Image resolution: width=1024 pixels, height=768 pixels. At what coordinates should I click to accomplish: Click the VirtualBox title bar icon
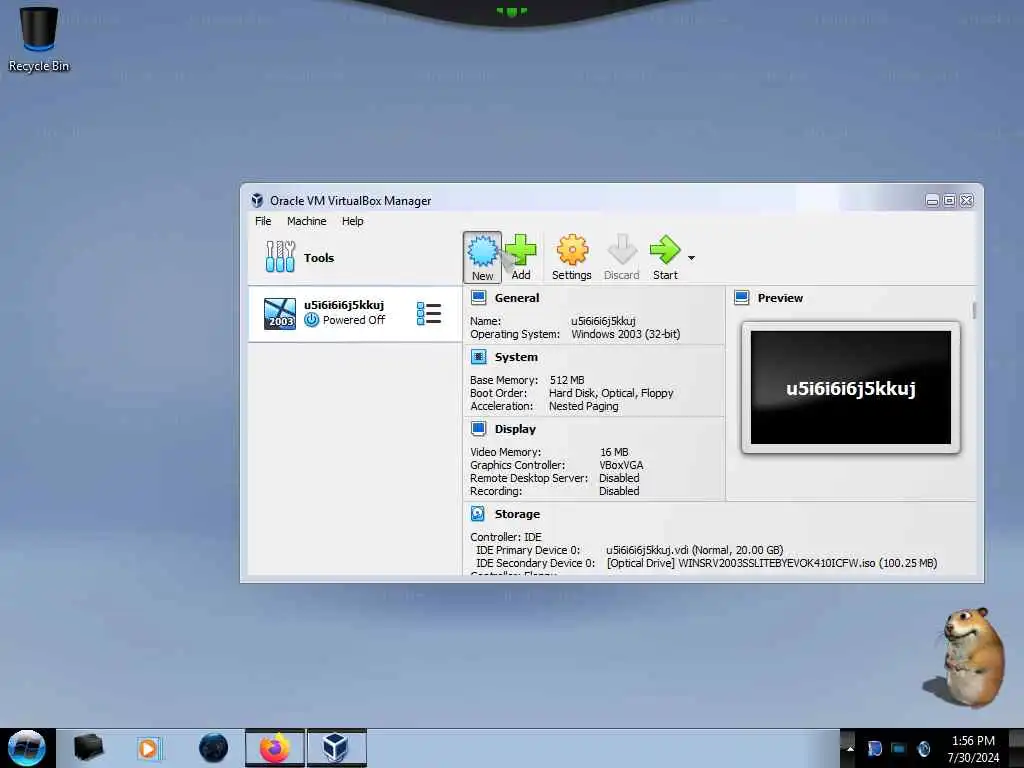point(257,200)
